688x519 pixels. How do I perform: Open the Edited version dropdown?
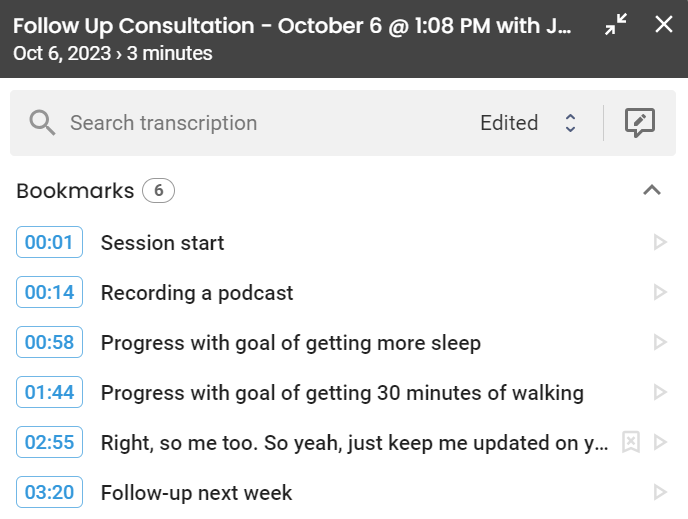(x=528, y=123)
